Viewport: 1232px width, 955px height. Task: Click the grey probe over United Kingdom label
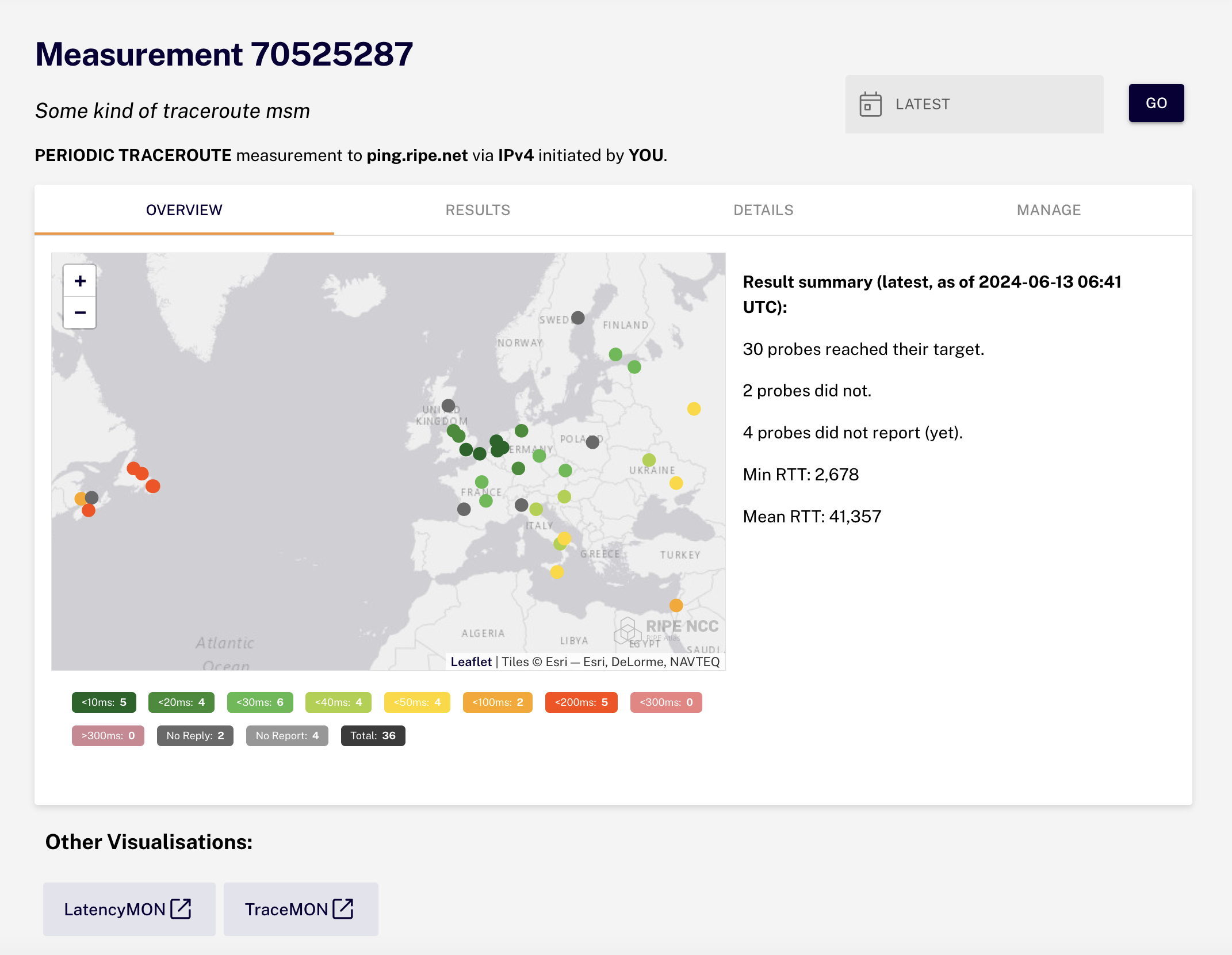pos(449,406)
